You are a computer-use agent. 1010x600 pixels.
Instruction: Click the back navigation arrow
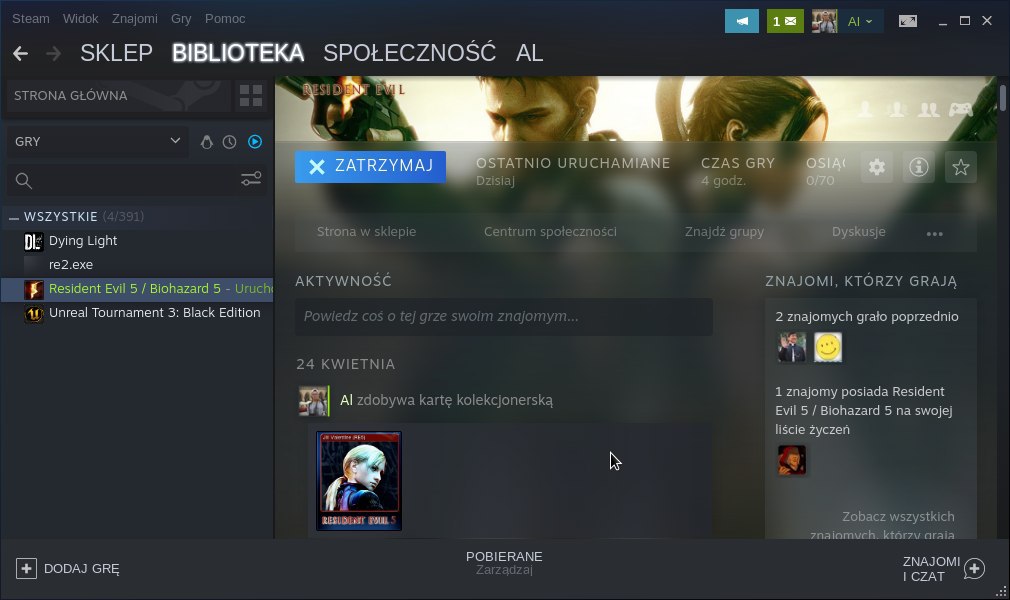[x=21, y=53]
